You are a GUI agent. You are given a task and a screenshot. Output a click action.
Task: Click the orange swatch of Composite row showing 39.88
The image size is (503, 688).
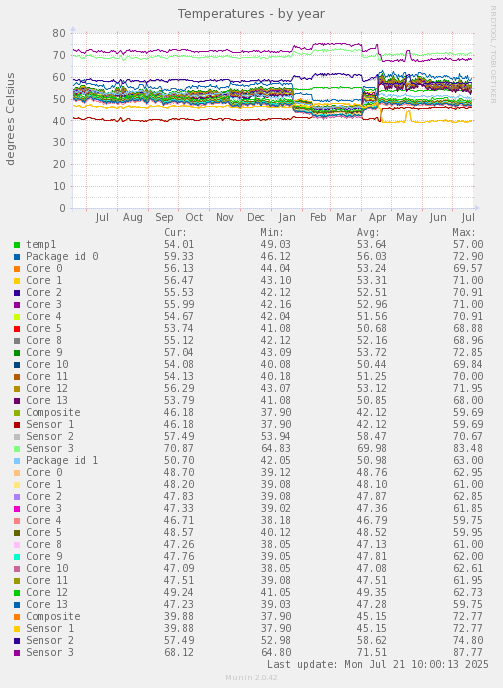[17, 617]
